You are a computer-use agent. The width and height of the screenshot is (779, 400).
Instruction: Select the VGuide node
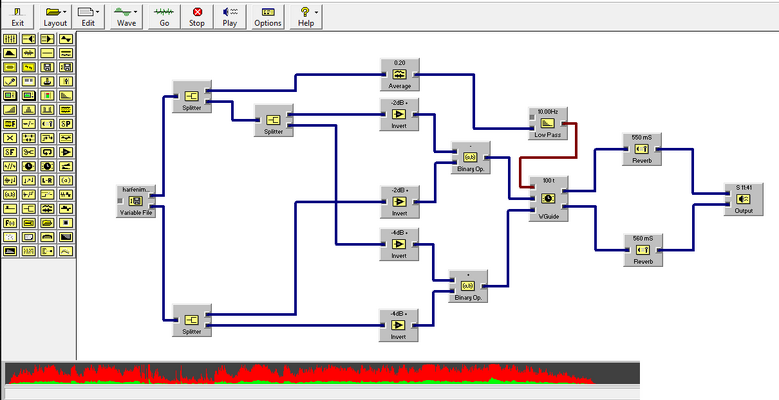pos(548,199)
